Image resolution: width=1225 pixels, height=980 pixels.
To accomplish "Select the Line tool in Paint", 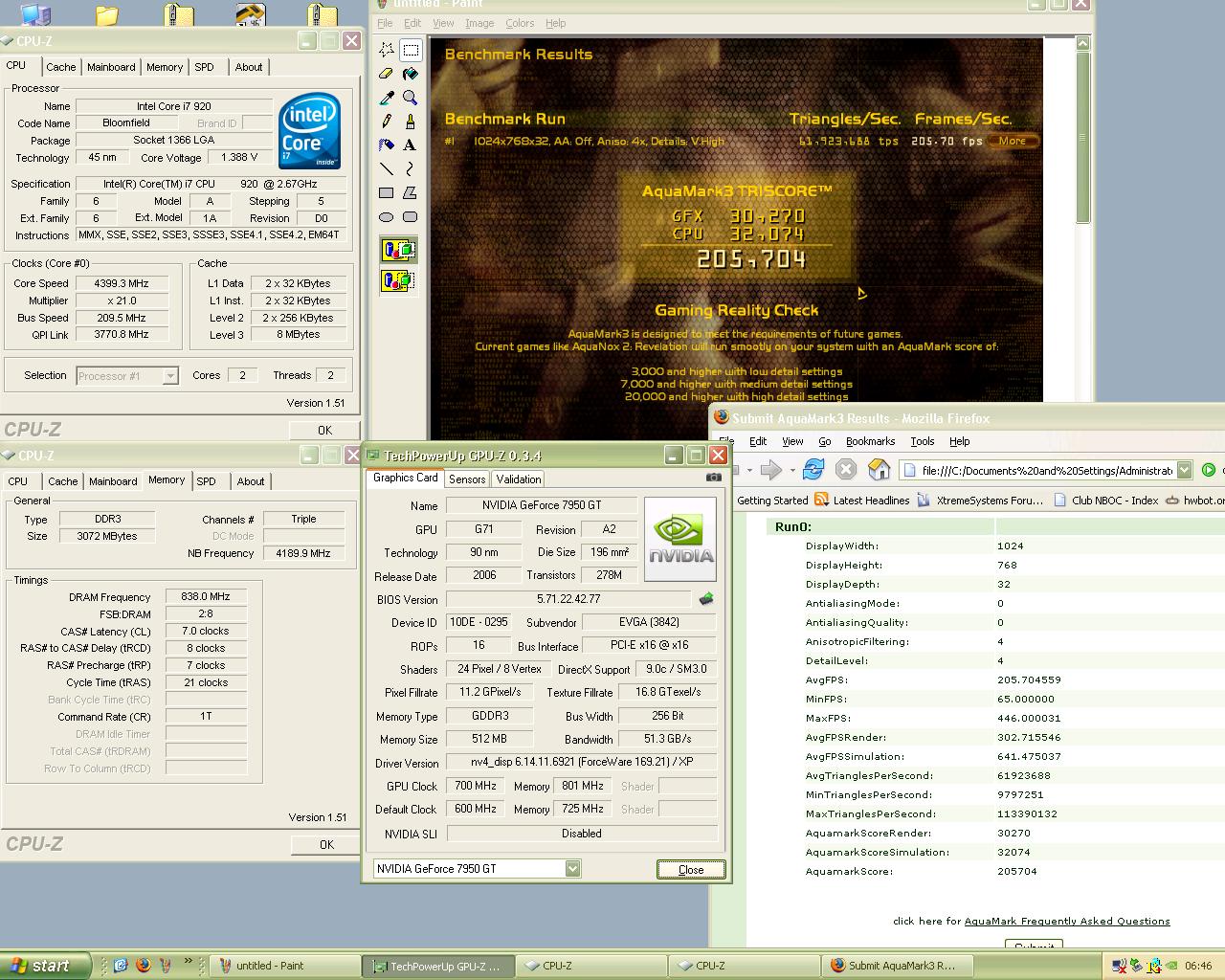I will [x=387, y=169].
